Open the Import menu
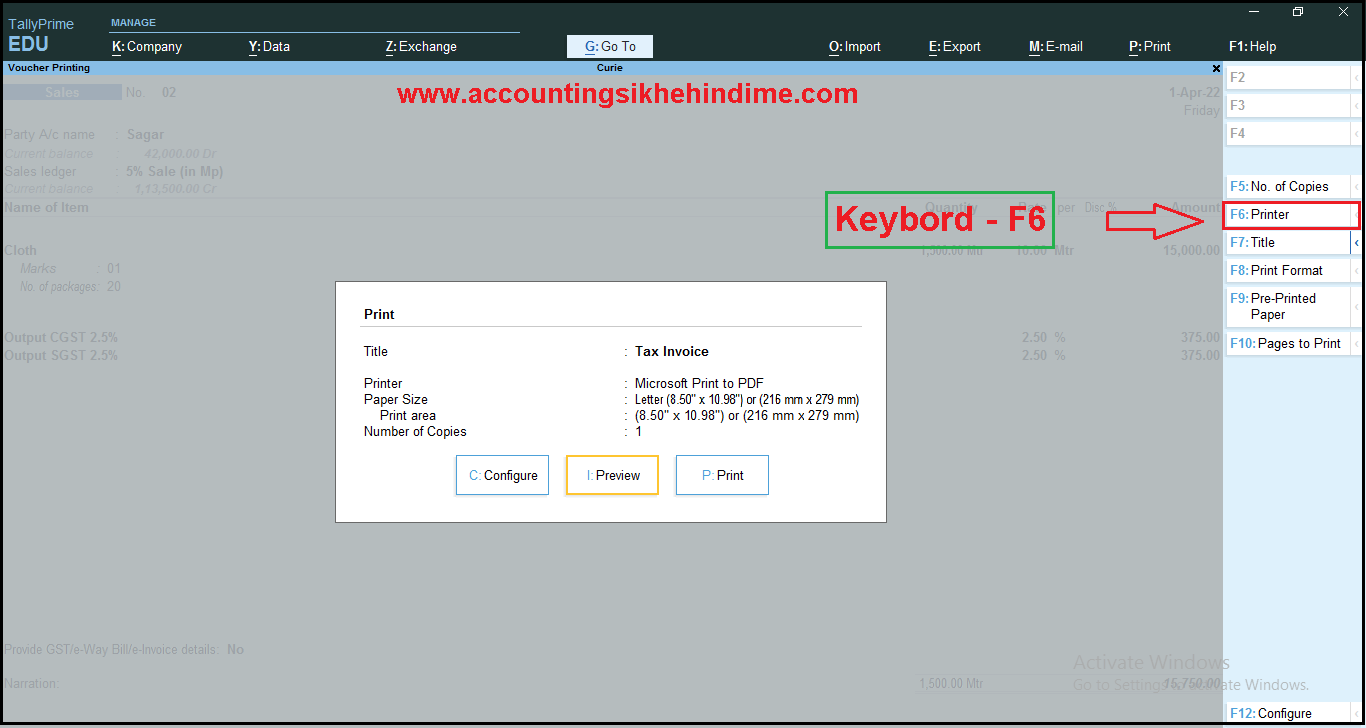 coord(854,46)
